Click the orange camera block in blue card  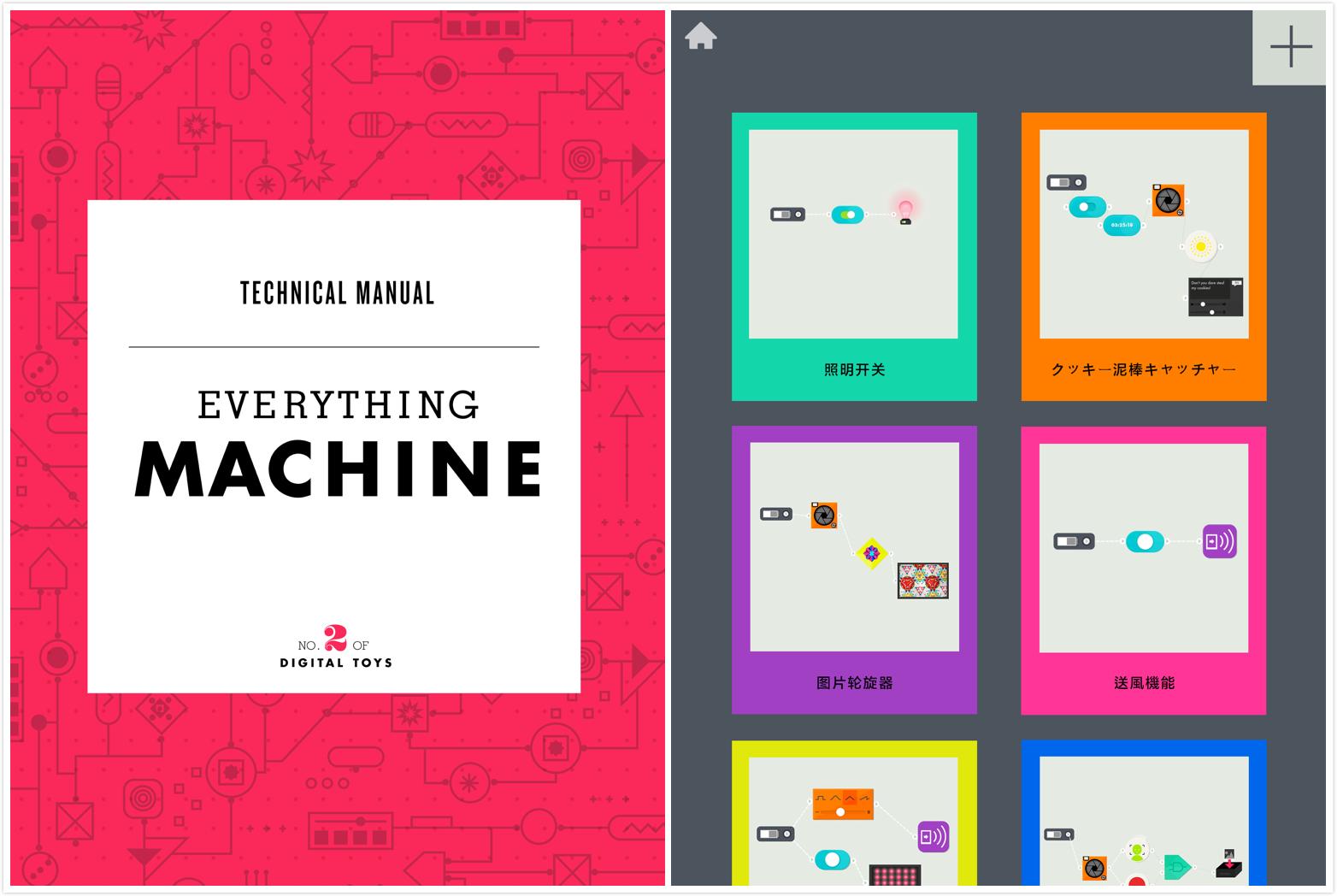[x=1093, y=869]
